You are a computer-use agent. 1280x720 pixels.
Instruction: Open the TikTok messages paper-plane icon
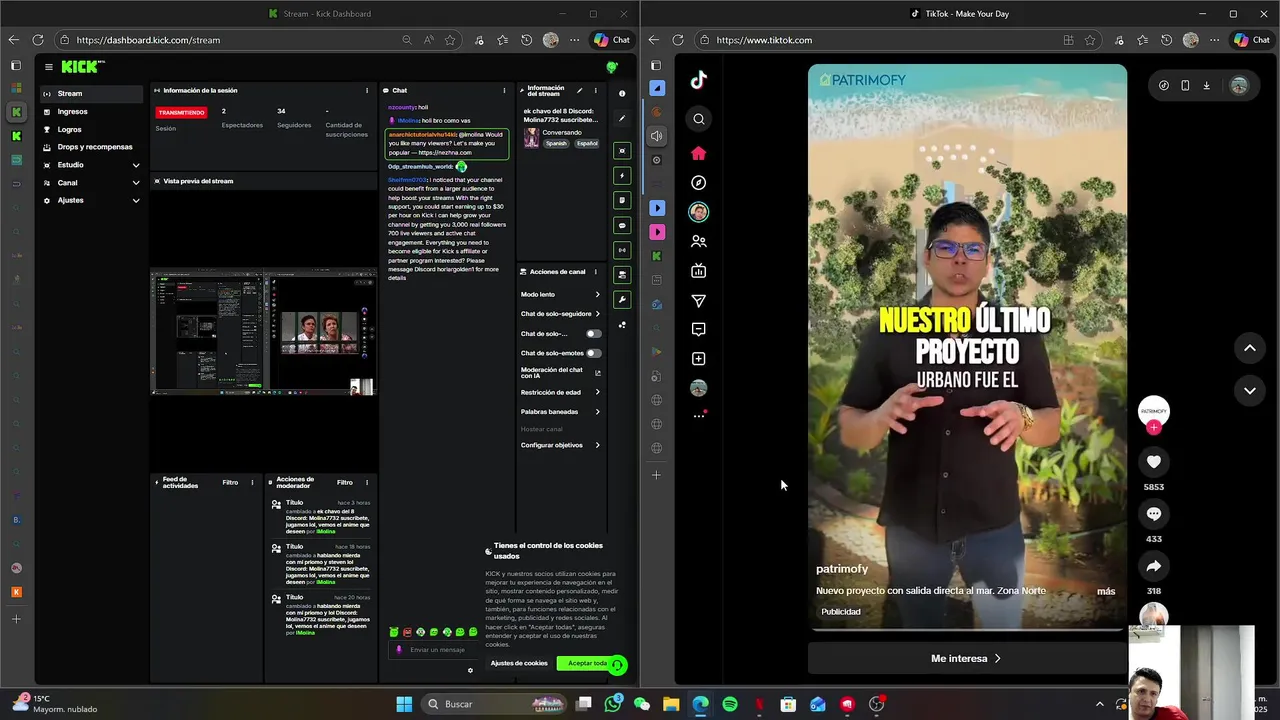point(699,301)
